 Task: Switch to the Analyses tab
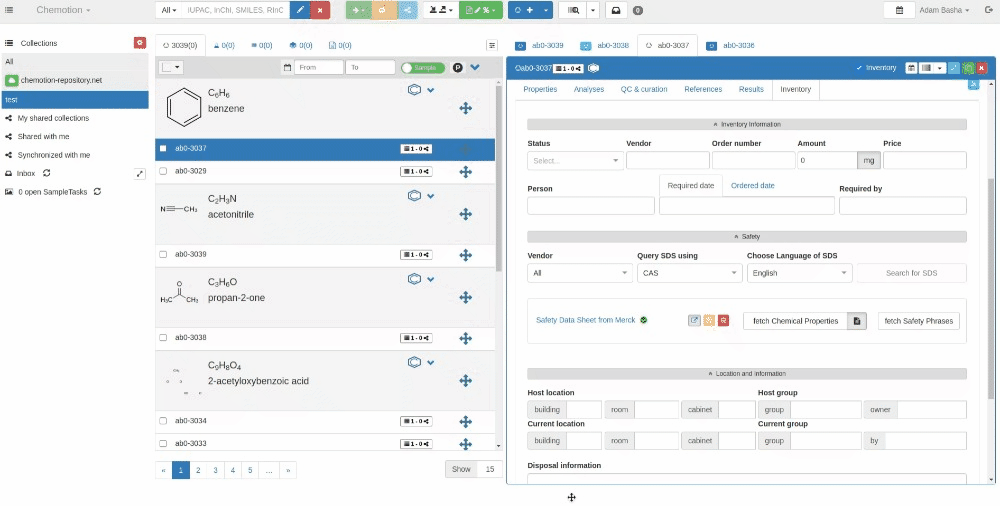click(x=588, y=89)
